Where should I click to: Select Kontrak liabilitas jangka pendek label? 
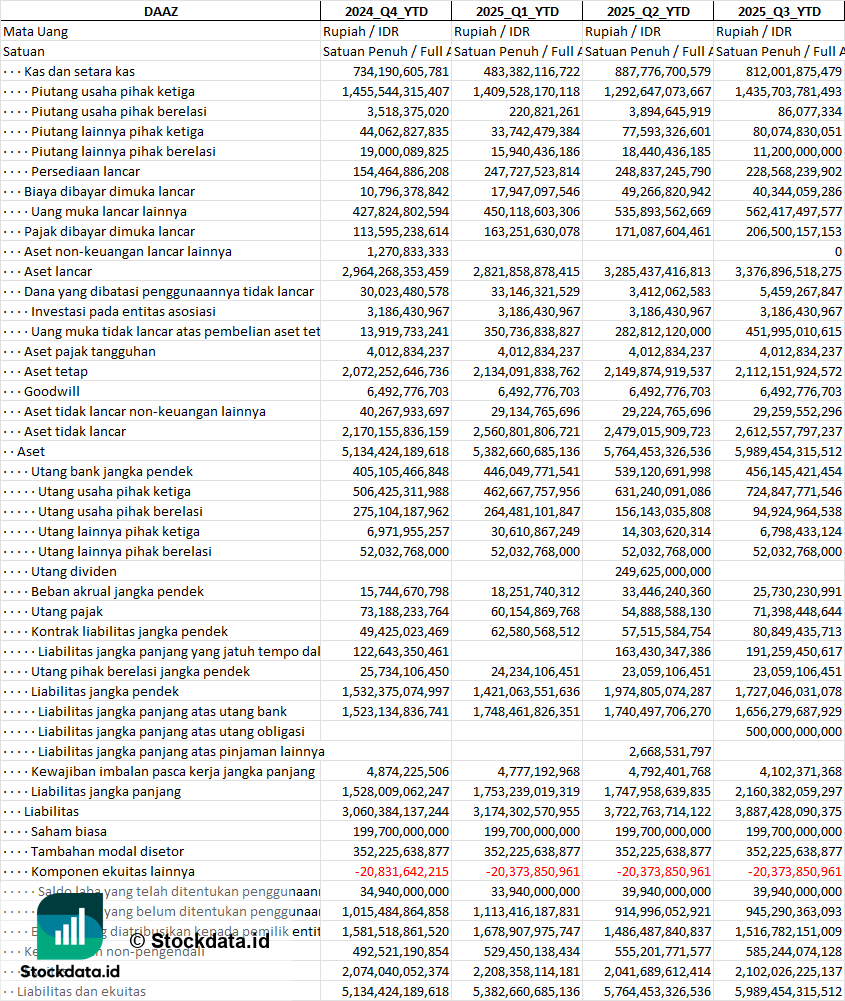pos(130,631)
